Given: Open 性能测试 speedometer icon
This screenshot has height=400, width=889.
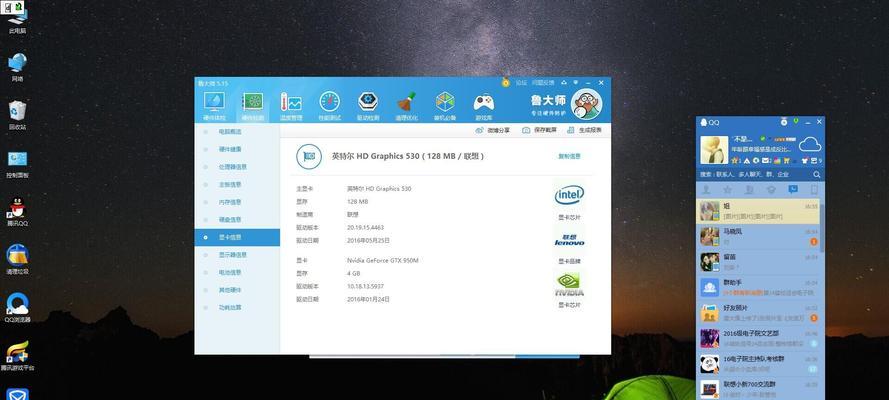Looking at the screenshot, I should pyautogui.click(x=329, y=102).
